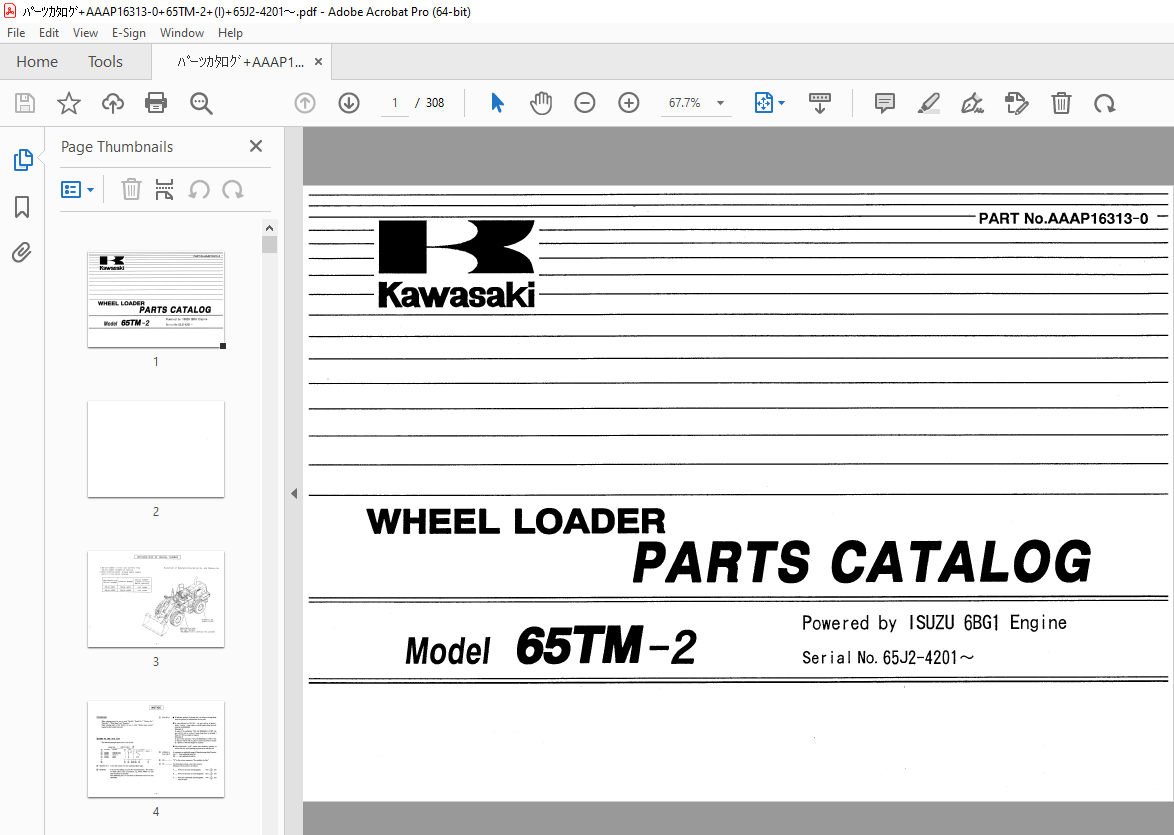
Task: Rotate thumbnail counterclockwise in panel
Action: (x=198, y=189)
